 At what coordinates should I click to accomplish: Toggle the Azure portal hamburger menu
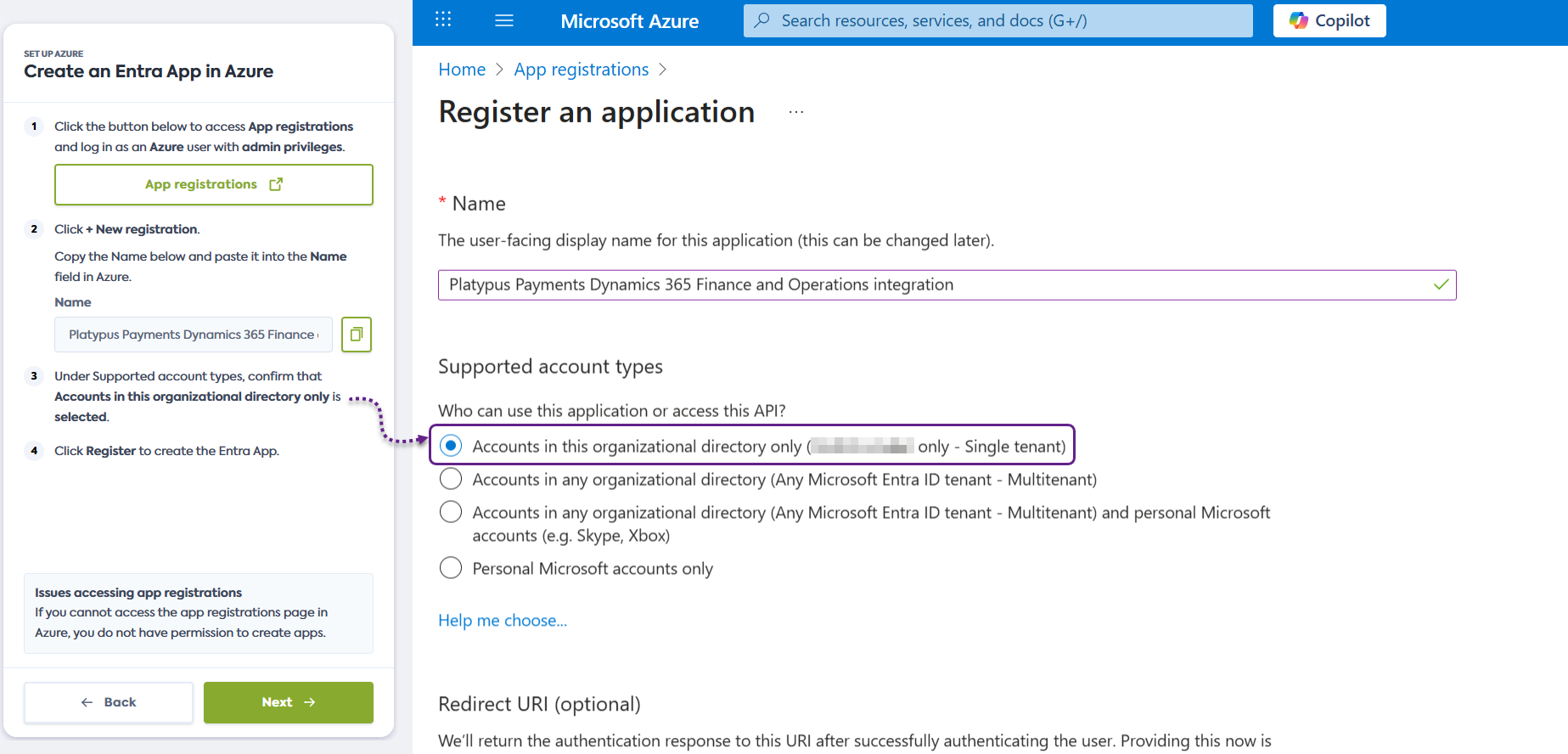pyautogui.click(x=504, y=20)
